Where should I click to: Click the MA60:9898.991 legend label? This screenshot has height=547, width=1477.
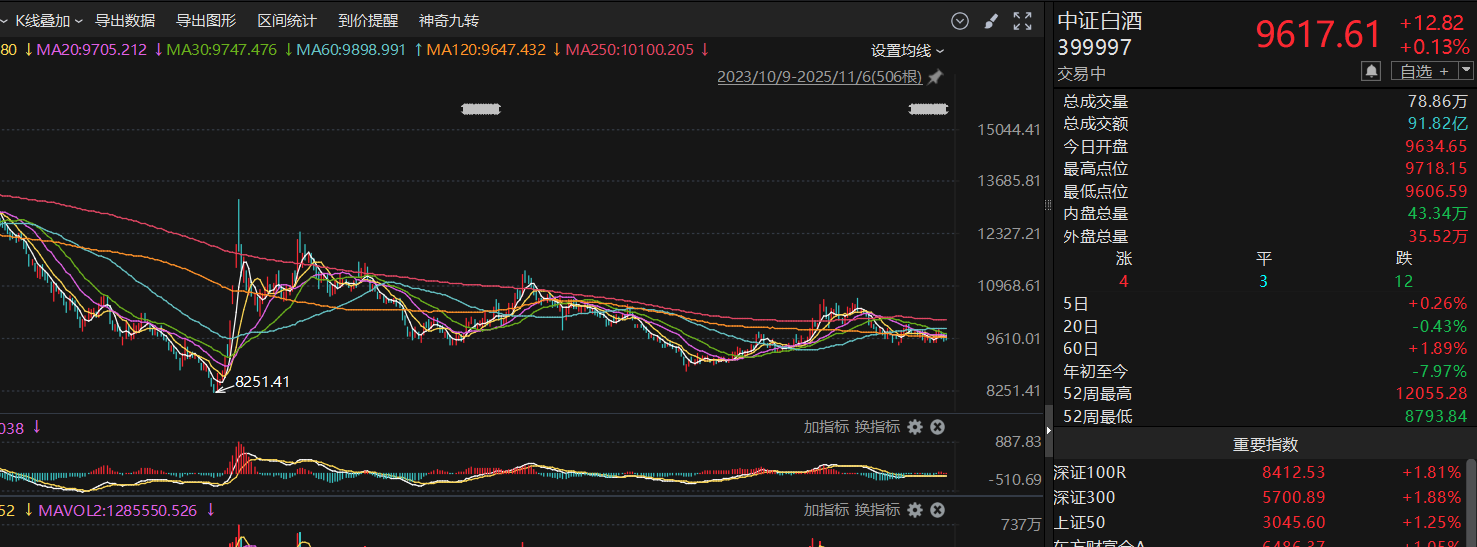(x=351, y=50)
